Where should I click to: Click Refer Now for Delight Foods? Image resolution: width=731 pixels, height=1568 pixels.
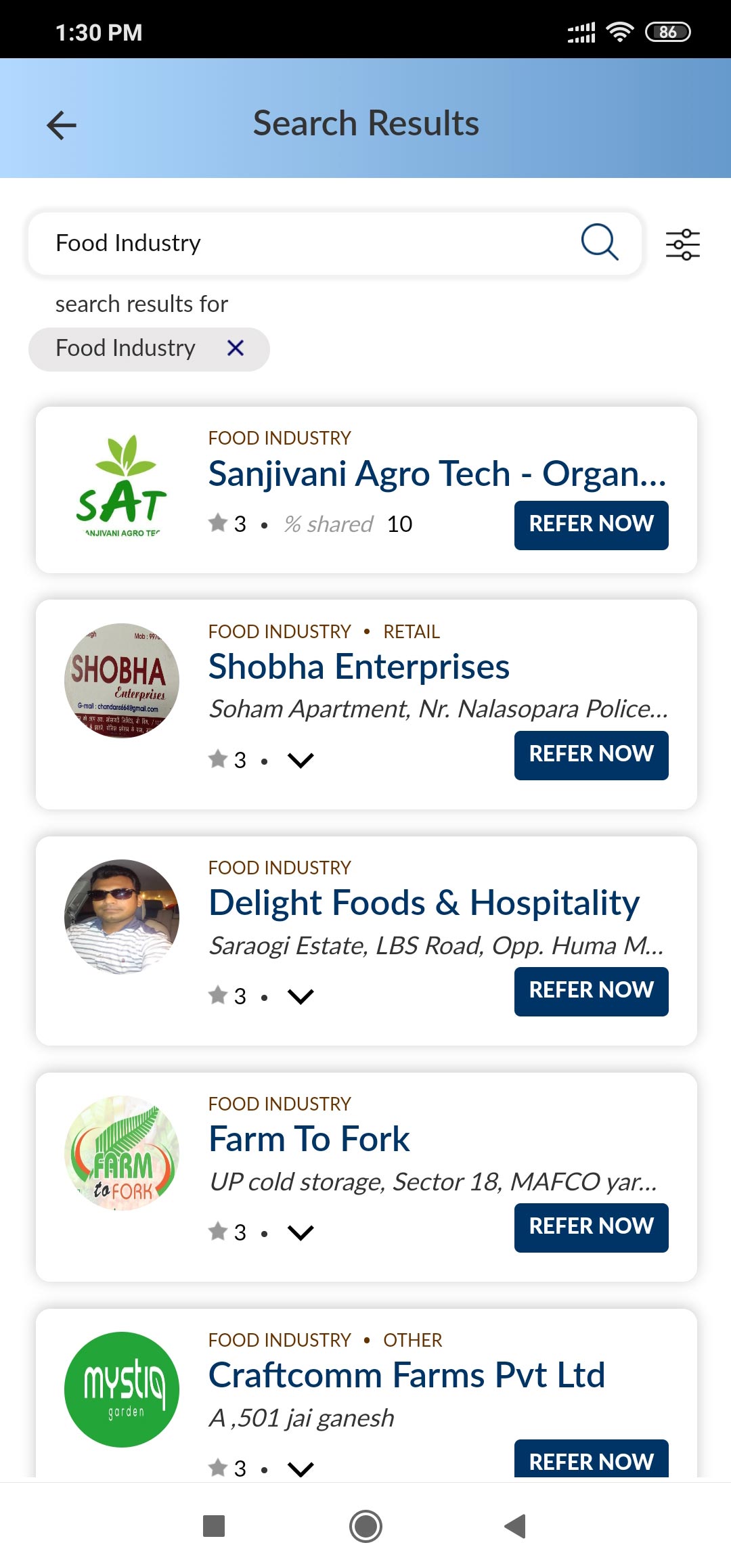[591, 991]
